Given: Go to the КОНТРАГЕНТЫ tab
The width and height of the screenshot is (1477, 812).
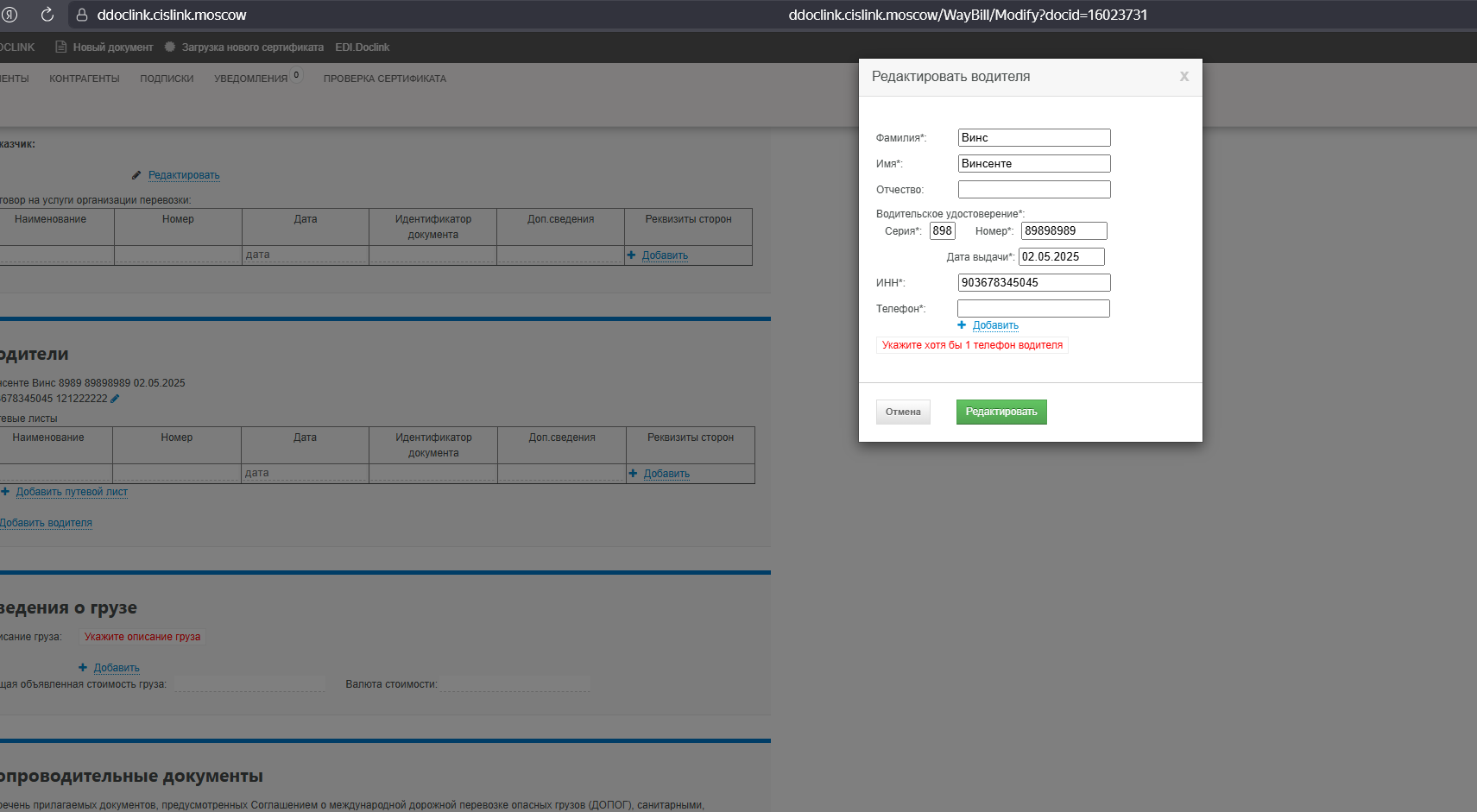Looking at the screenshot, I should click(85, 79).
